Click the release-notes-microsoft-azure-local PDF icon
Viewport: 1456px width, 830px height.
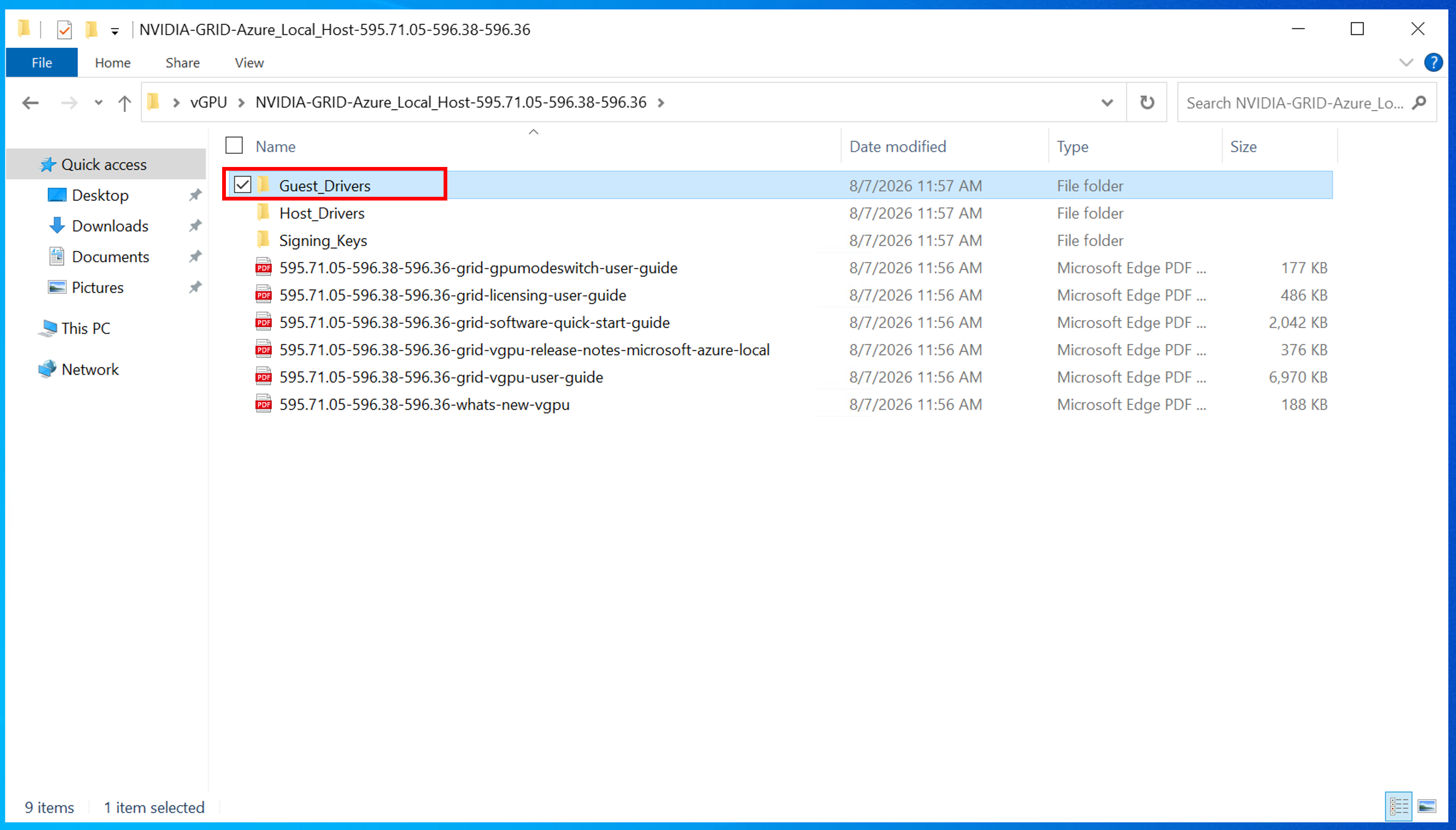(264, 349)
